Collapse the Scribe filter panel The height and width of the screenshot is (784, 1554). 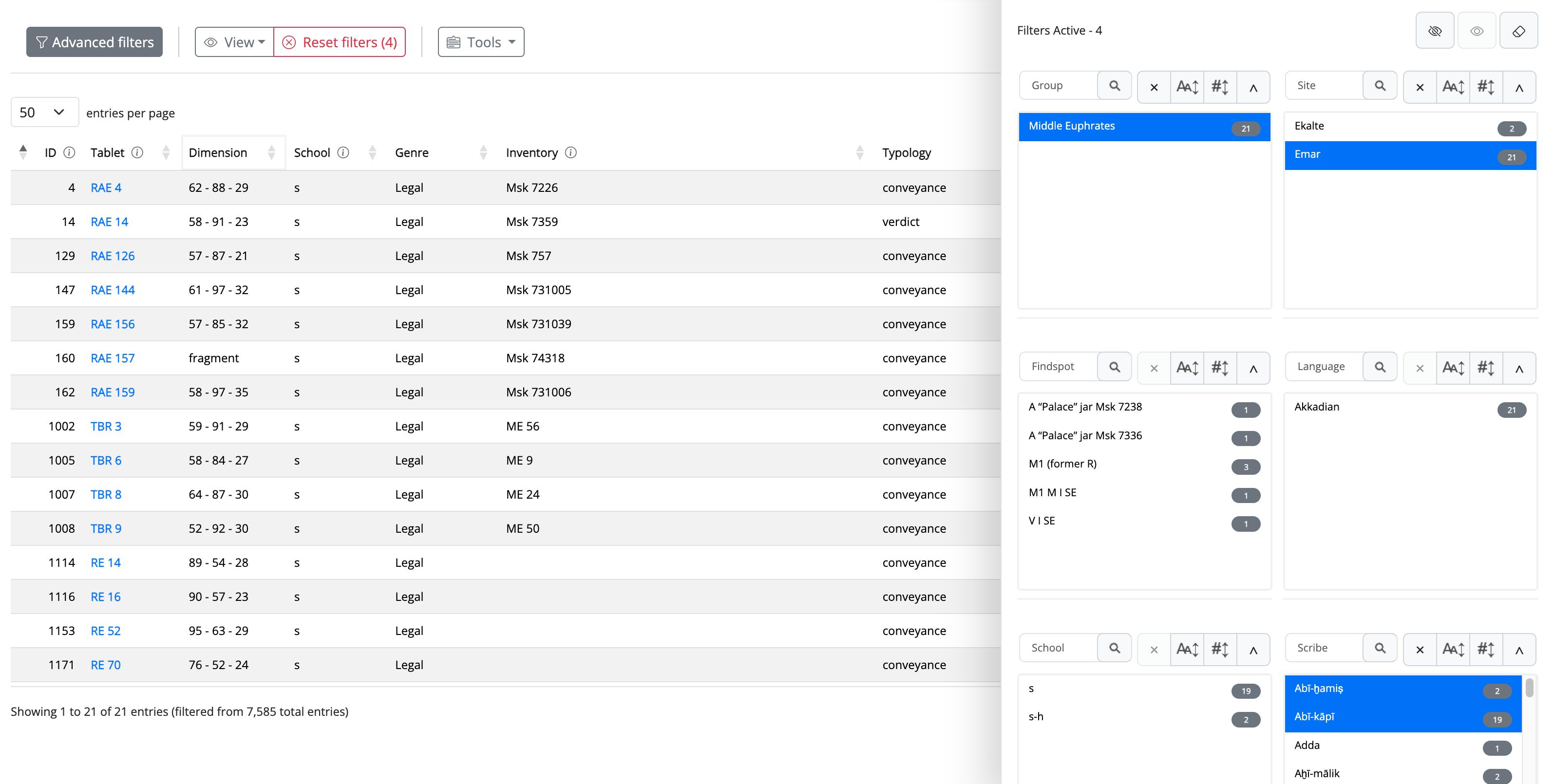point(1519,650)
